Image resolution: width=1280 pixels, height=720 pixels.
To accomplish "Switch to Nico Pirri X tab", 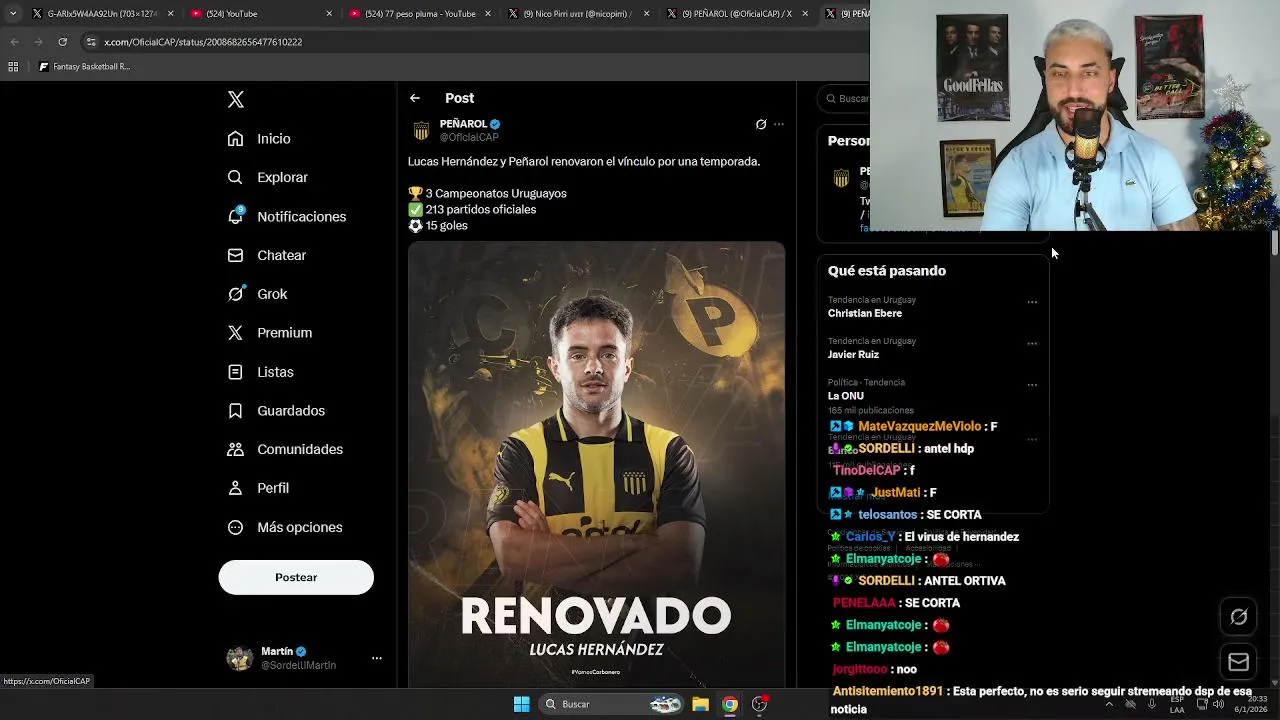I will click(x=576, y=13).
